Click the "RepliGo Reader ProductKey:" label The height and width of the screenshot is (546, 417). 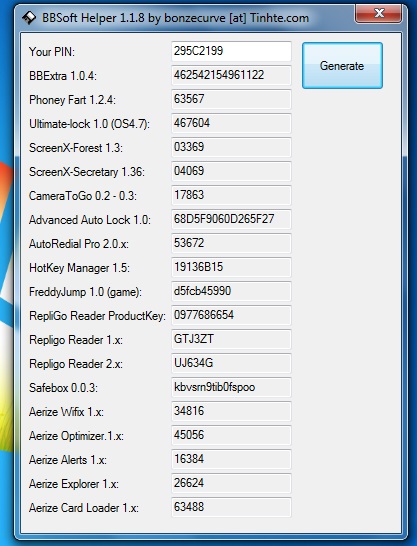click(x=97, y=316)
